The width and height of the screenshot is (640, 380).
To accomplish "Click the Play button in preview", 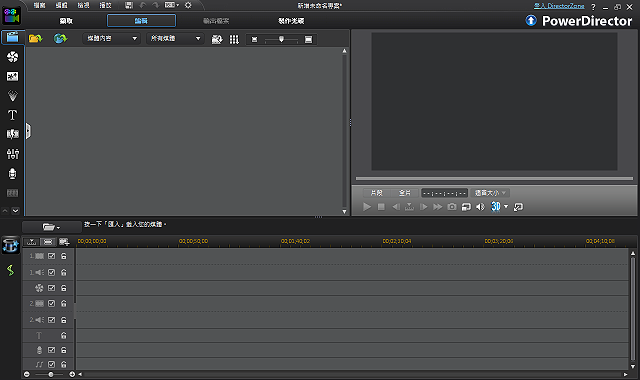I will [367, 207].
